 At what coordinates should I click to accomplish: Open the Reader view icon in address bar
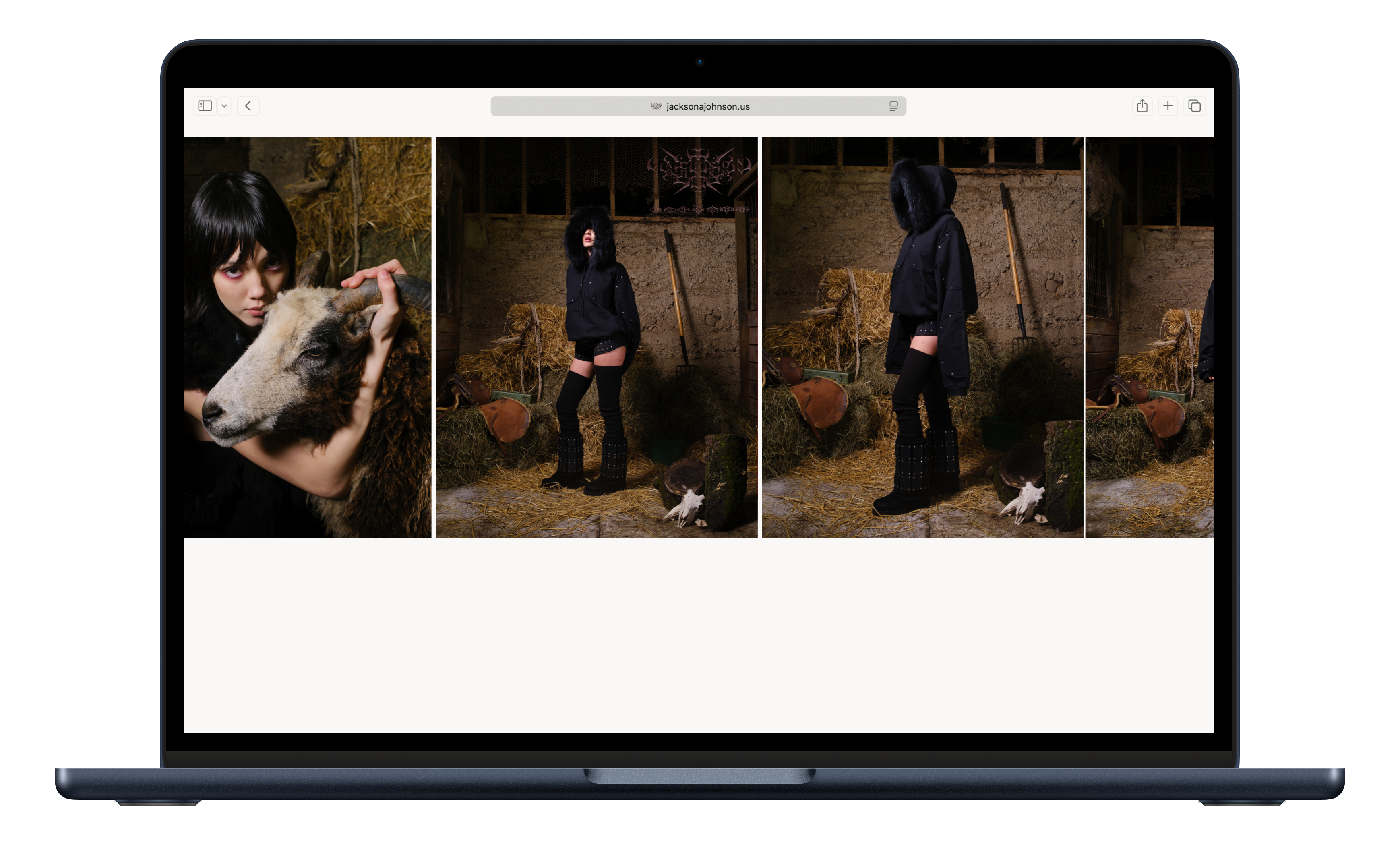[x=893, y=106]
